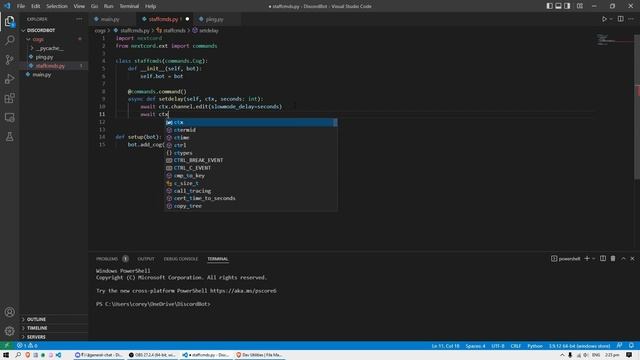Screen dimensions: 640x360
Task: Toggle the primary side bar
Action: (549, 6)
